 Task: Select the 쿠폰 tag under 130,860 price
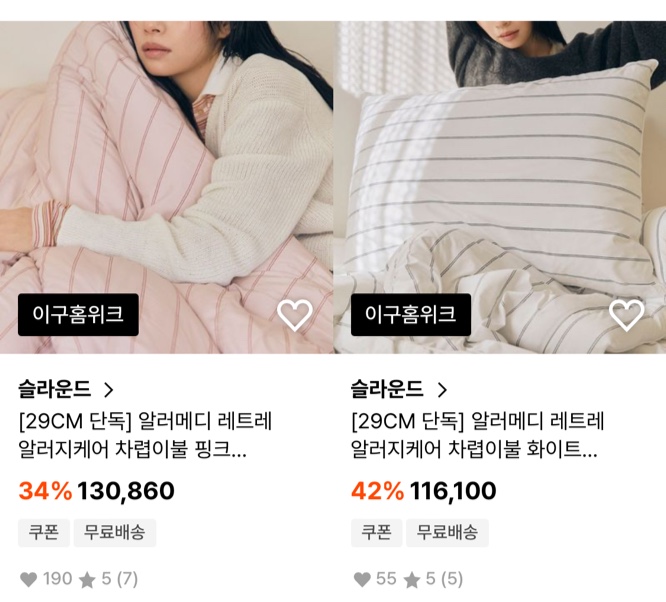[44, 533]
